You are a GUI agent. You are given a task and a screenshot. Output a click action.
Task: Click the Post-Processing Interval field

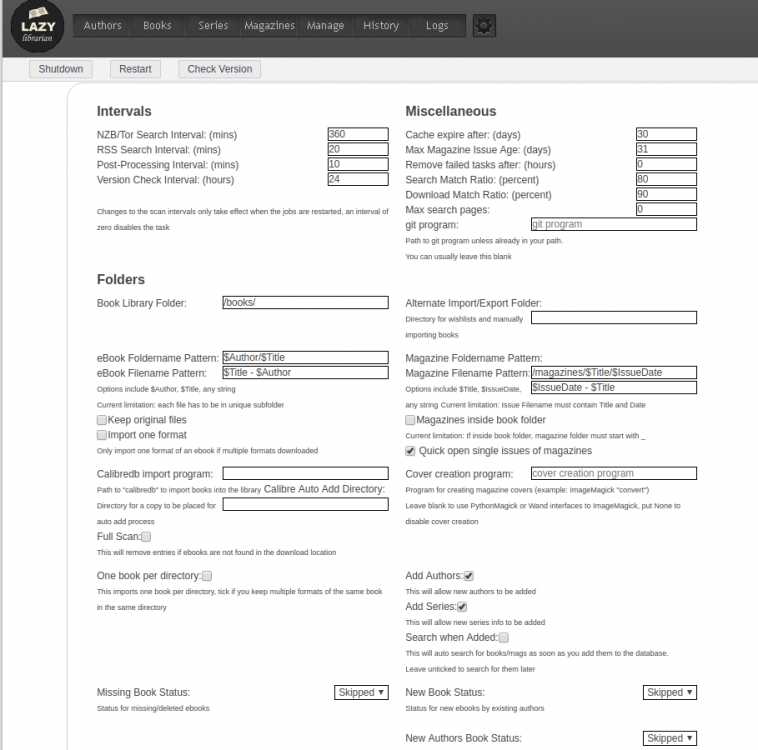point(358,164)
